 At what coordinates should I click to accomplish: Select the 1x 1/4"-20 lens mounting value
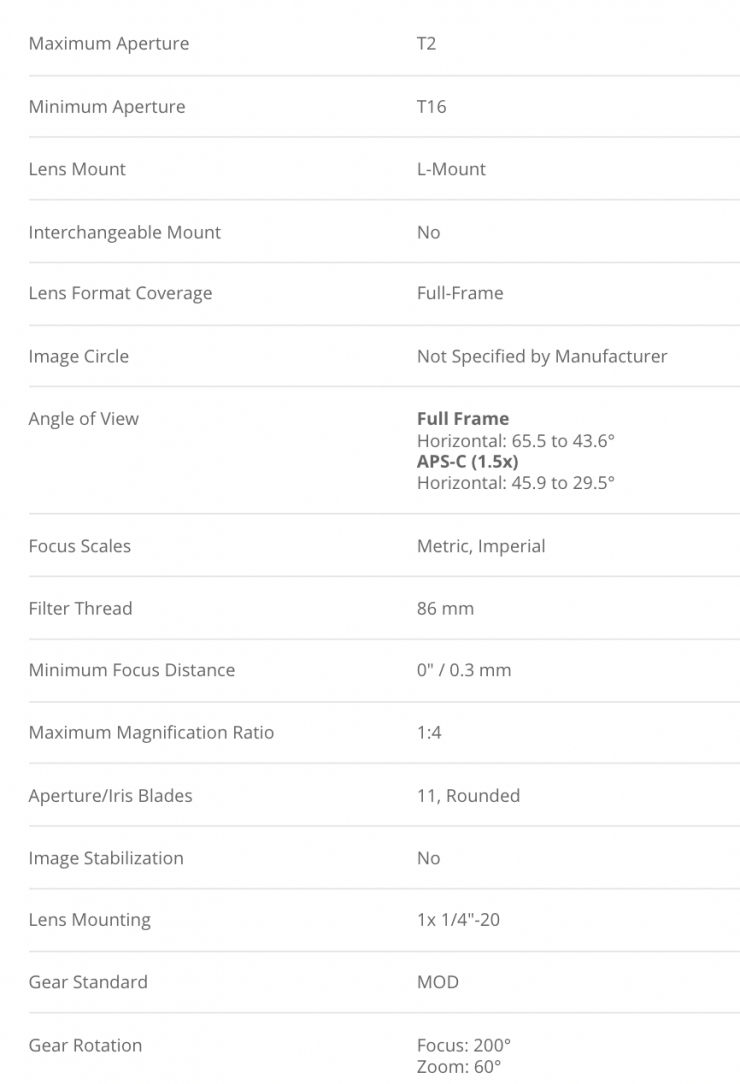coord(458,919)
